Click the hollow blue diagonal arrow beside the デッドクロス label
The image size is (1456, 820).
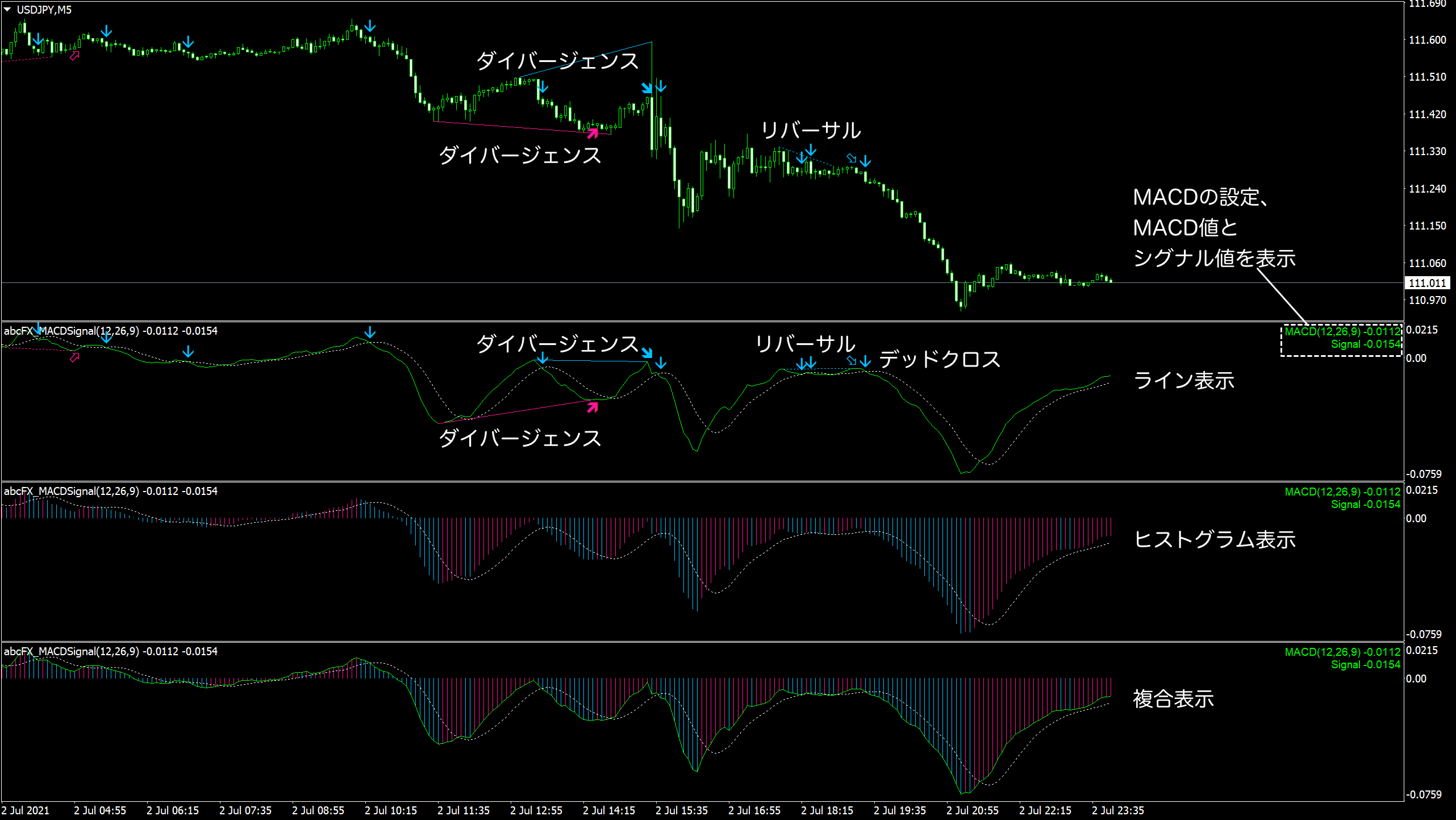click(x=851, y=360)
